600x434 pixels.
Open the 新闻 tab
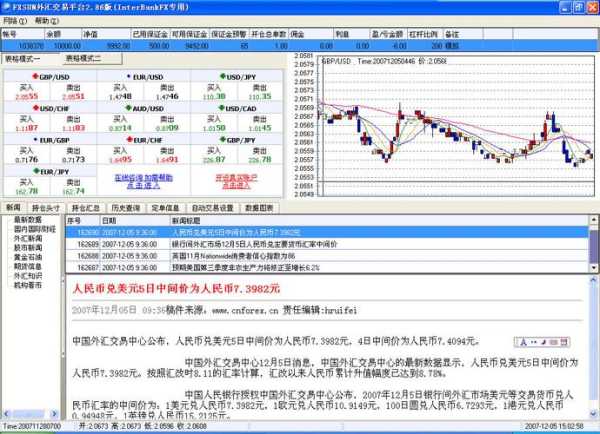click(13, 207)
